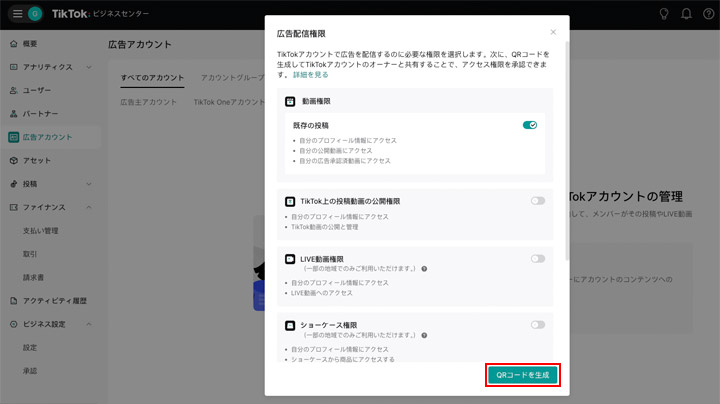The image size is (720, 404).
Task: Click the 自分の公開動画にアクセス bullet text
Action: tap(336, 151)
